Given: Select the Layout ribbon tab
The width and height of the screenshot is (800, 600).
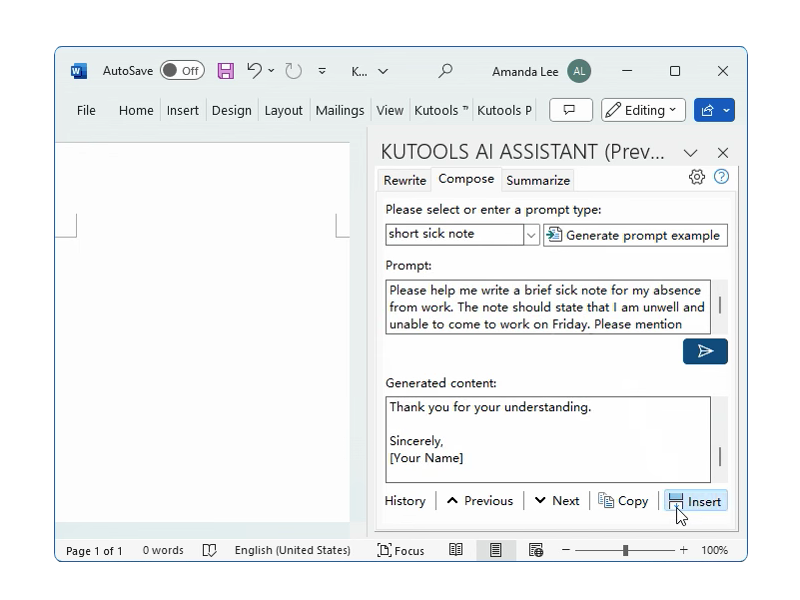Looking at the screenshot, I should click(x=283, y=110).
